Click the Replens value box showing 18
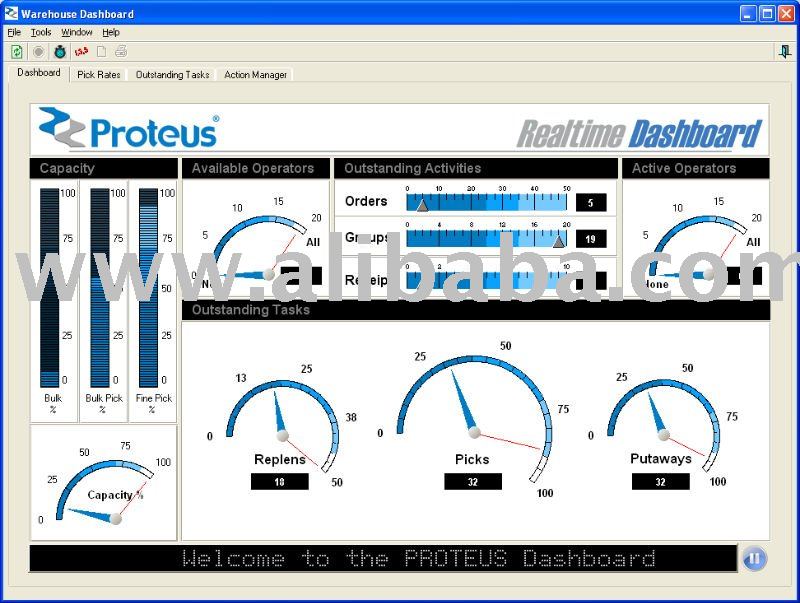This screenshot has width=800, height=603. coord(280,482)
